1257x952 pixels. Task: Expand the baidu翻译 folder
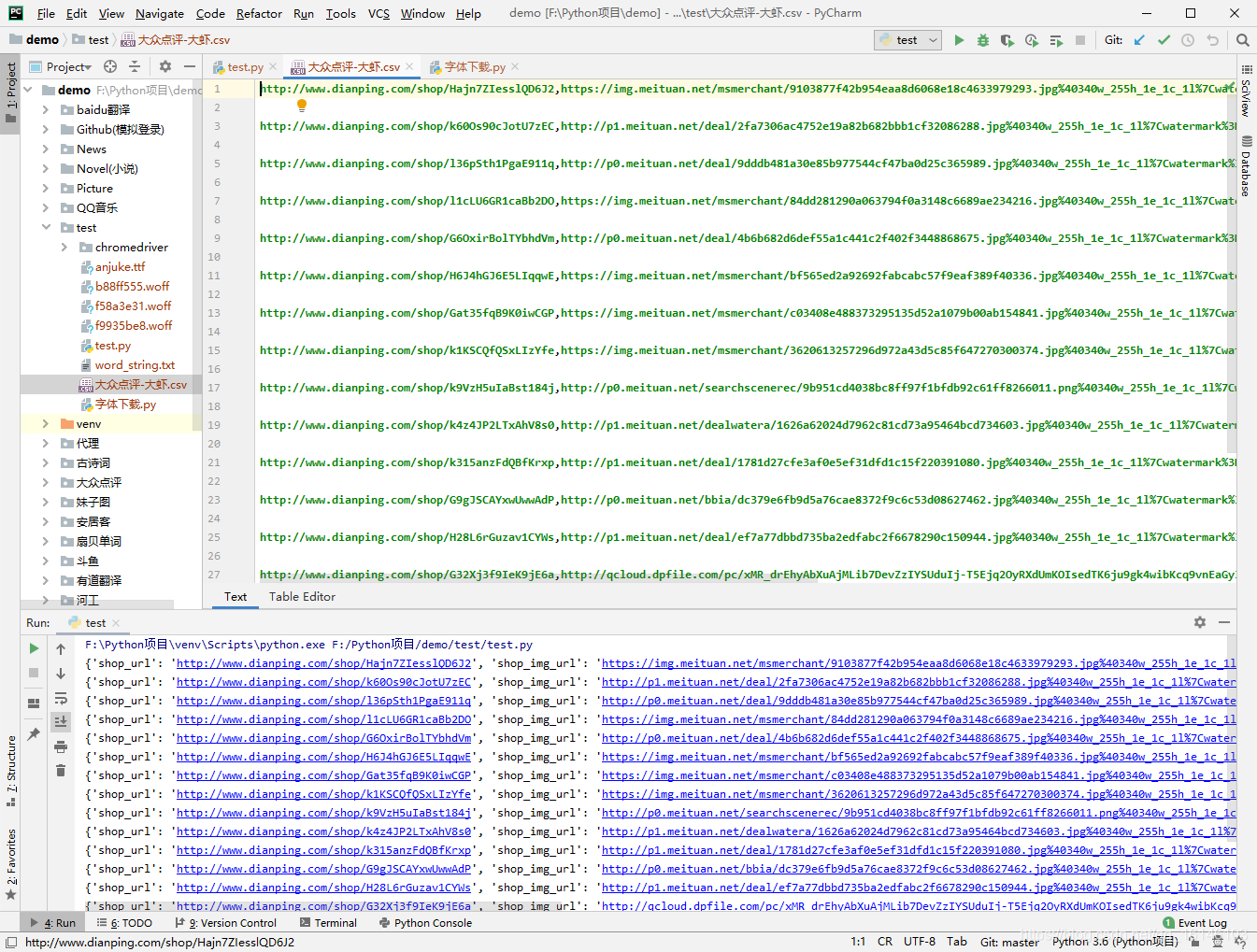[x=46, y=109]
